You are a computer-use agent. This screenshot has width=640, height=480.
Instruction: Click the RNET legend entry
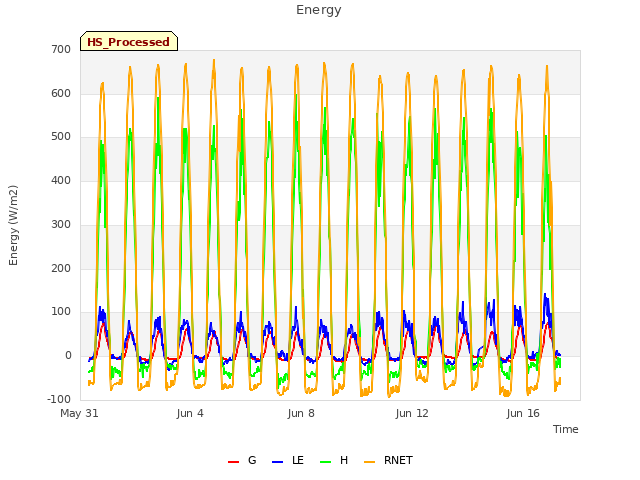(x=388, y=460)
